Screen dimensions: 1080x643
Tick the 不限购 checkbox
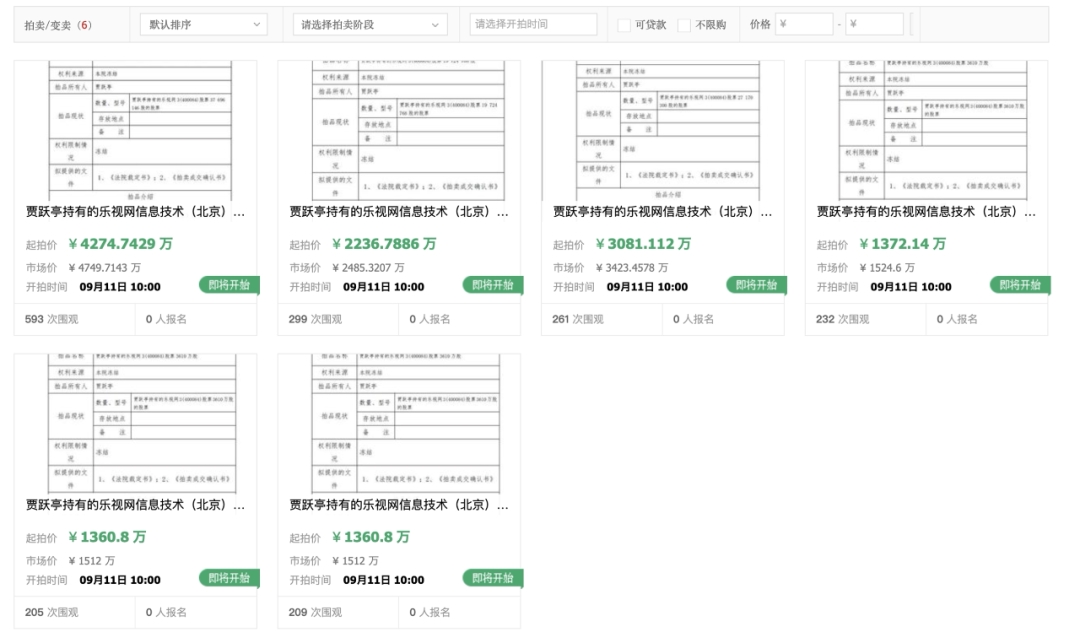pos(685,25)
